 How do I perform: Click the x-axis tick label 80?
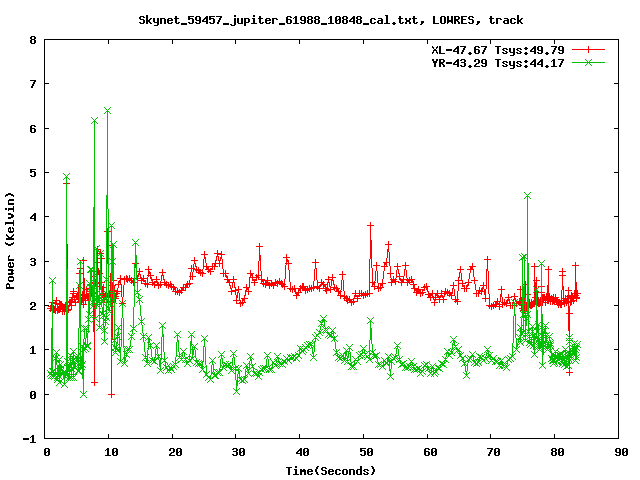coord(557,452)
